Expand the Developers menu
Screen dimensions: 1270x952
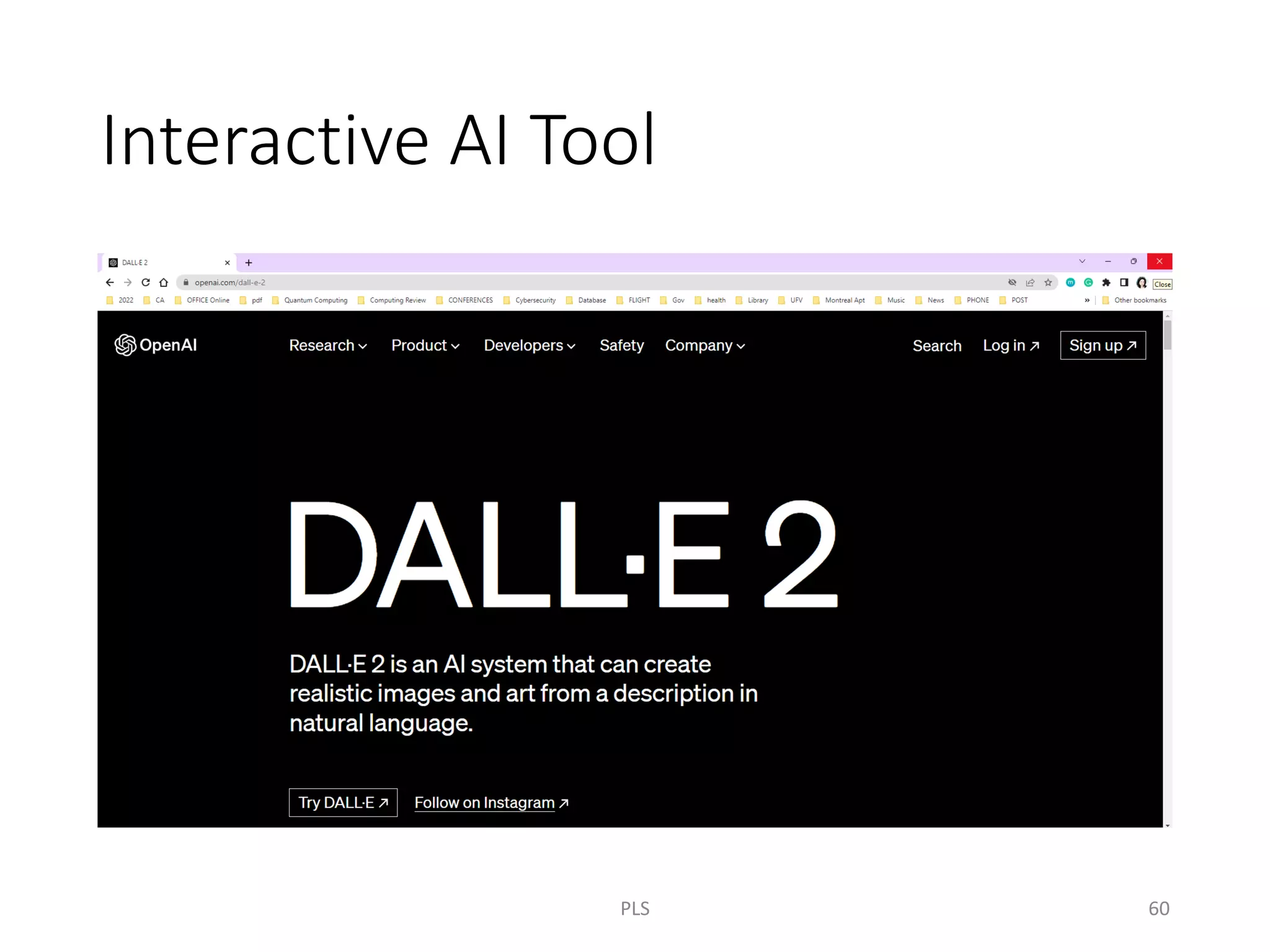tap(530, 346)
